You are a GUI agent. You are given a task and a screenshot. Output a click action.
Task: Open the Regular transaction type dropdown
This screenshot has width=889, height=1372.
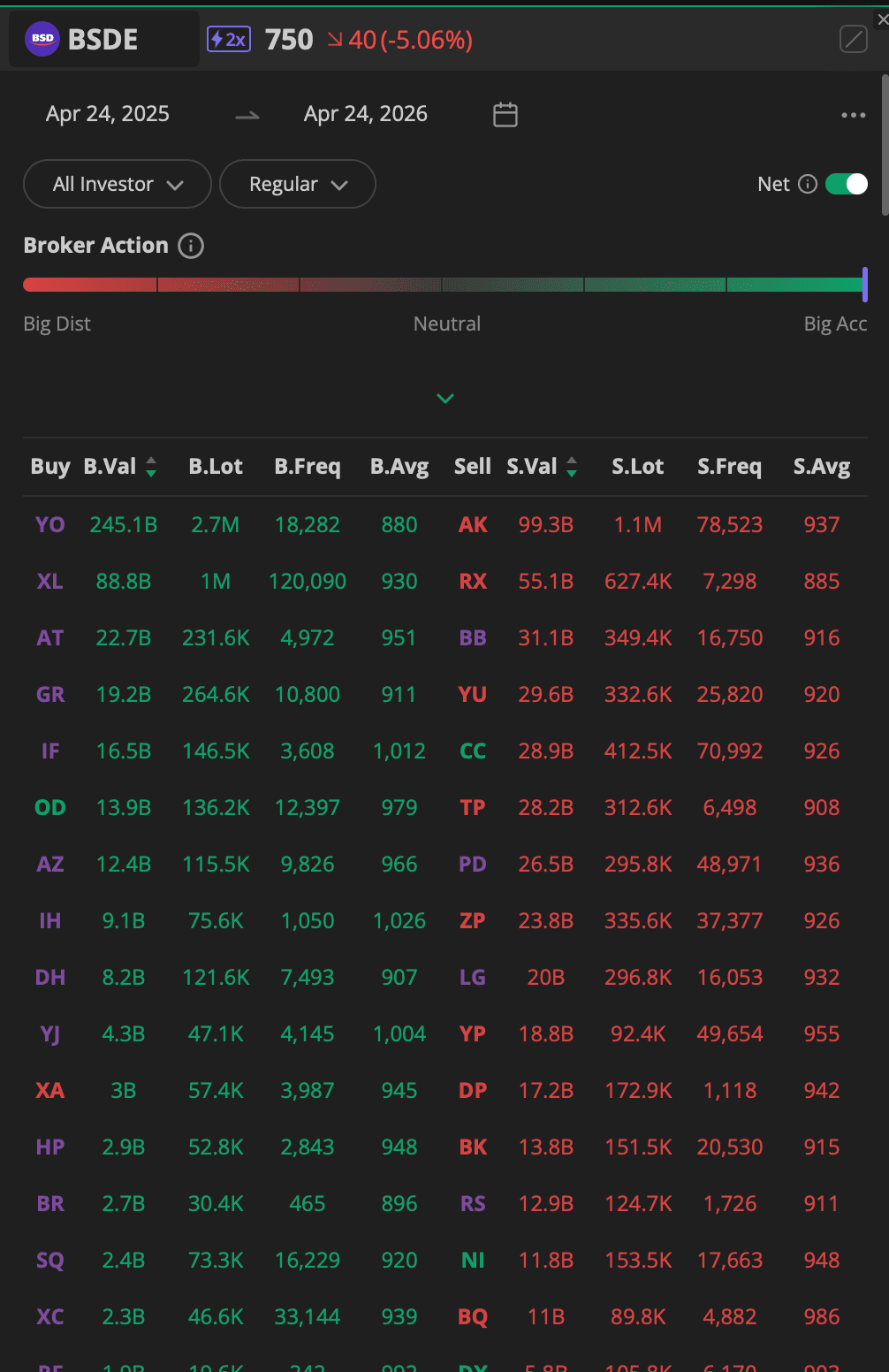tap(297, 184)
